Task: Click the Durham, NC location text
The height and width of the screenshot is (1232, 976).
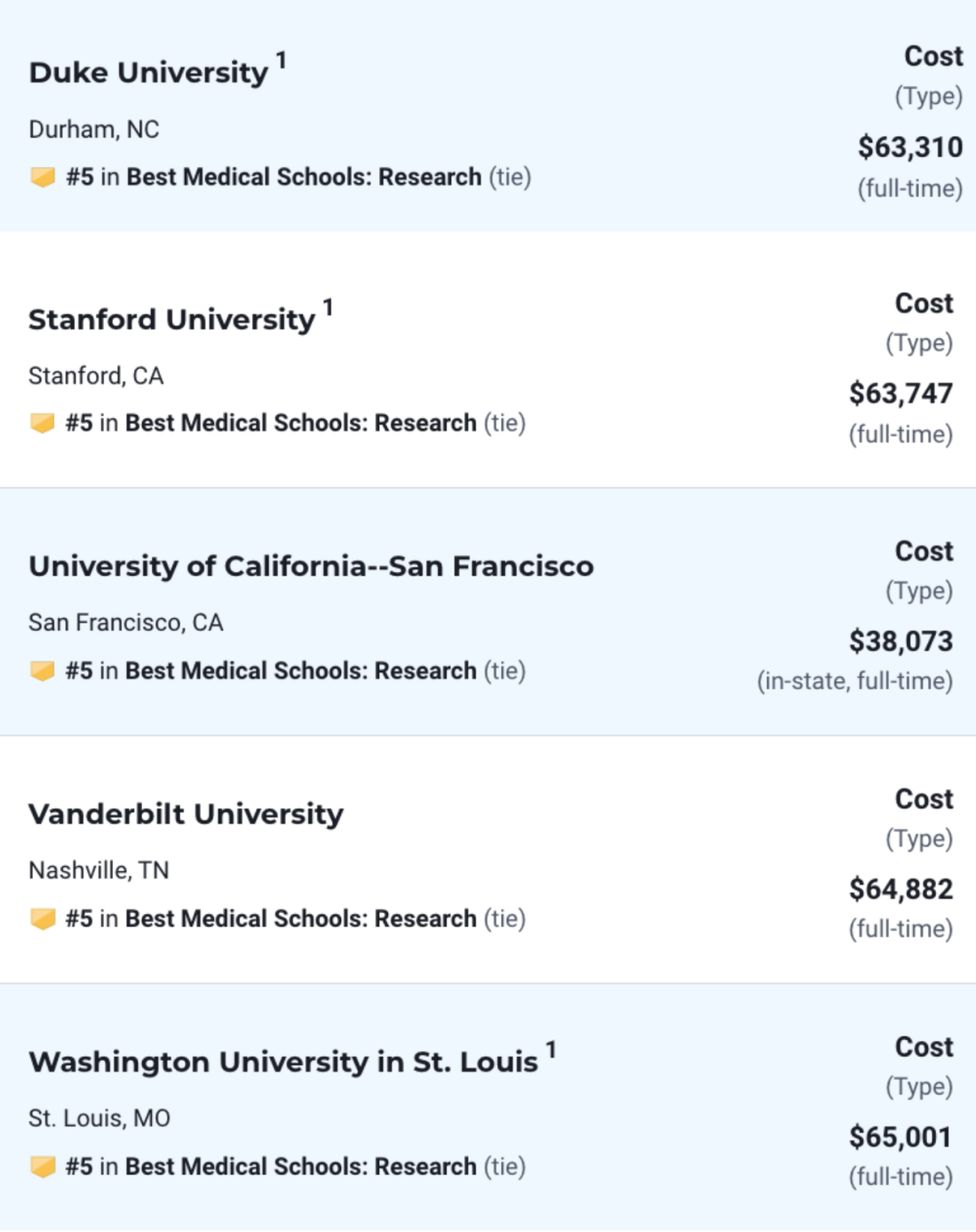Action: [x=94, y=130]
